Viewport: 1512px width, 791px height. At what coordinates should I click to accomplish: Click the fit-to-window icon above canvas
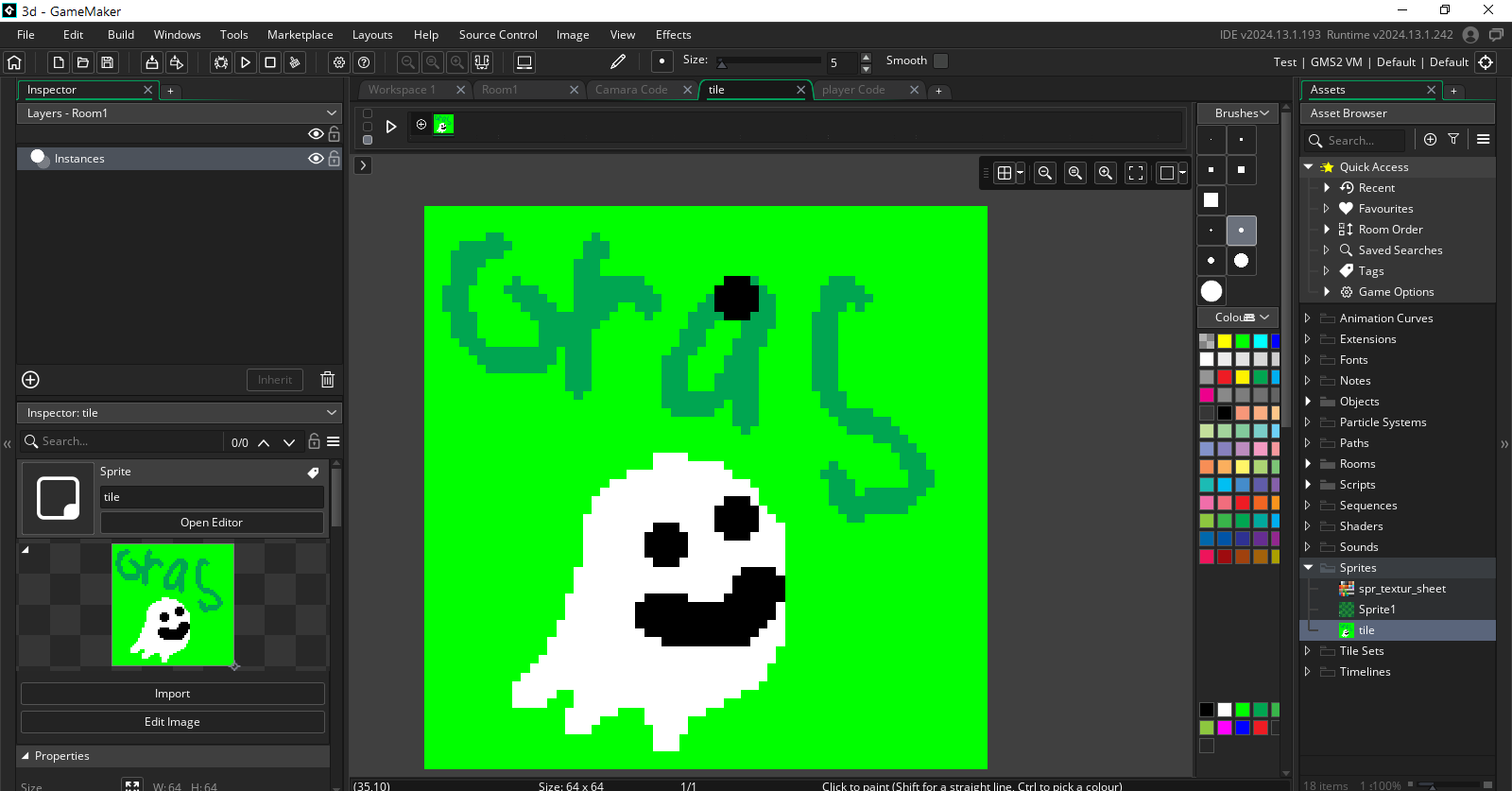pos(1136,173)
